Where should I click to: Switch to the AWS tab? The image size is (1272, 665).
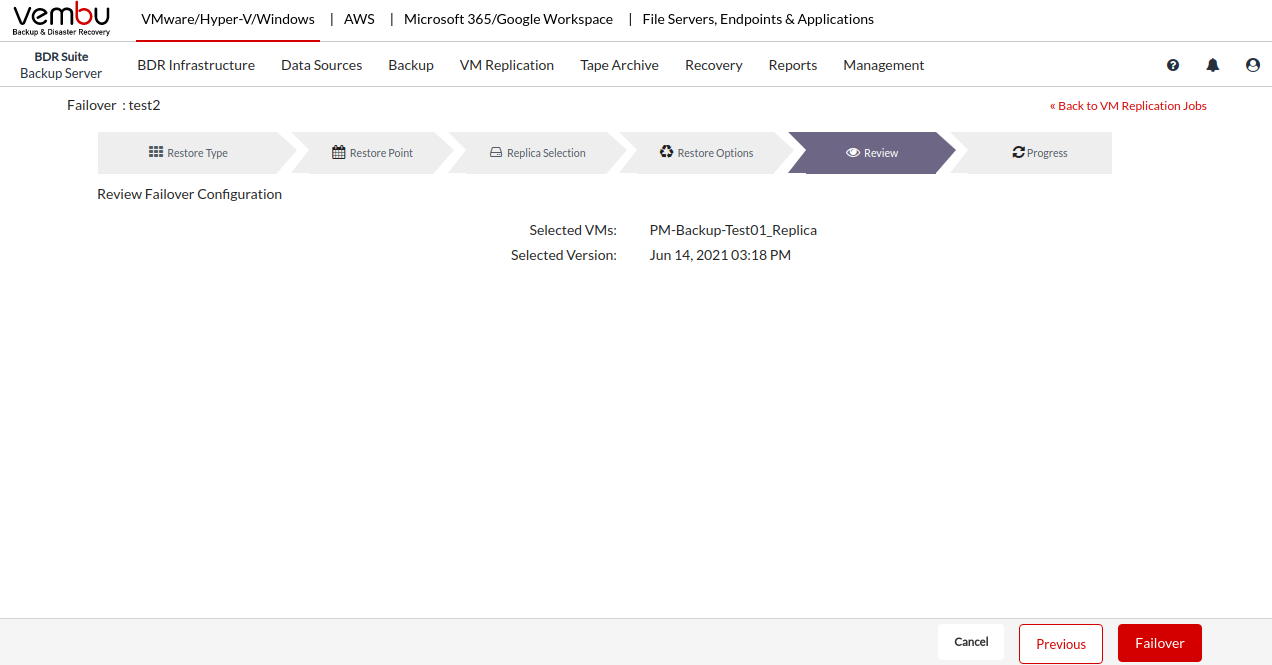pyautogui.click(x=359, y=19)
